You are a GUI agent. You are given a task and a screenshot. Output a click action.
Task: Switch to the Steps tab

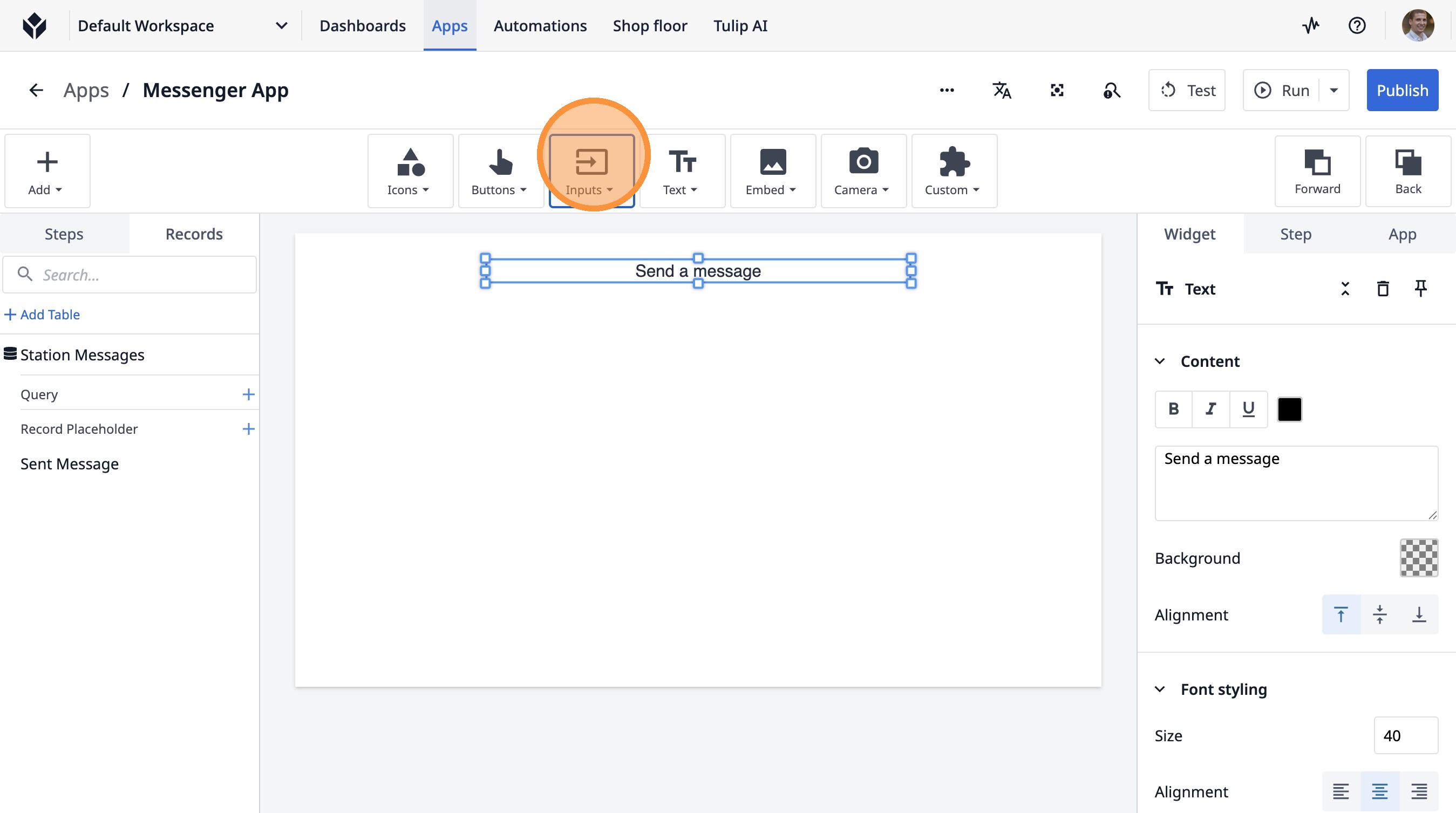(64, 234)
